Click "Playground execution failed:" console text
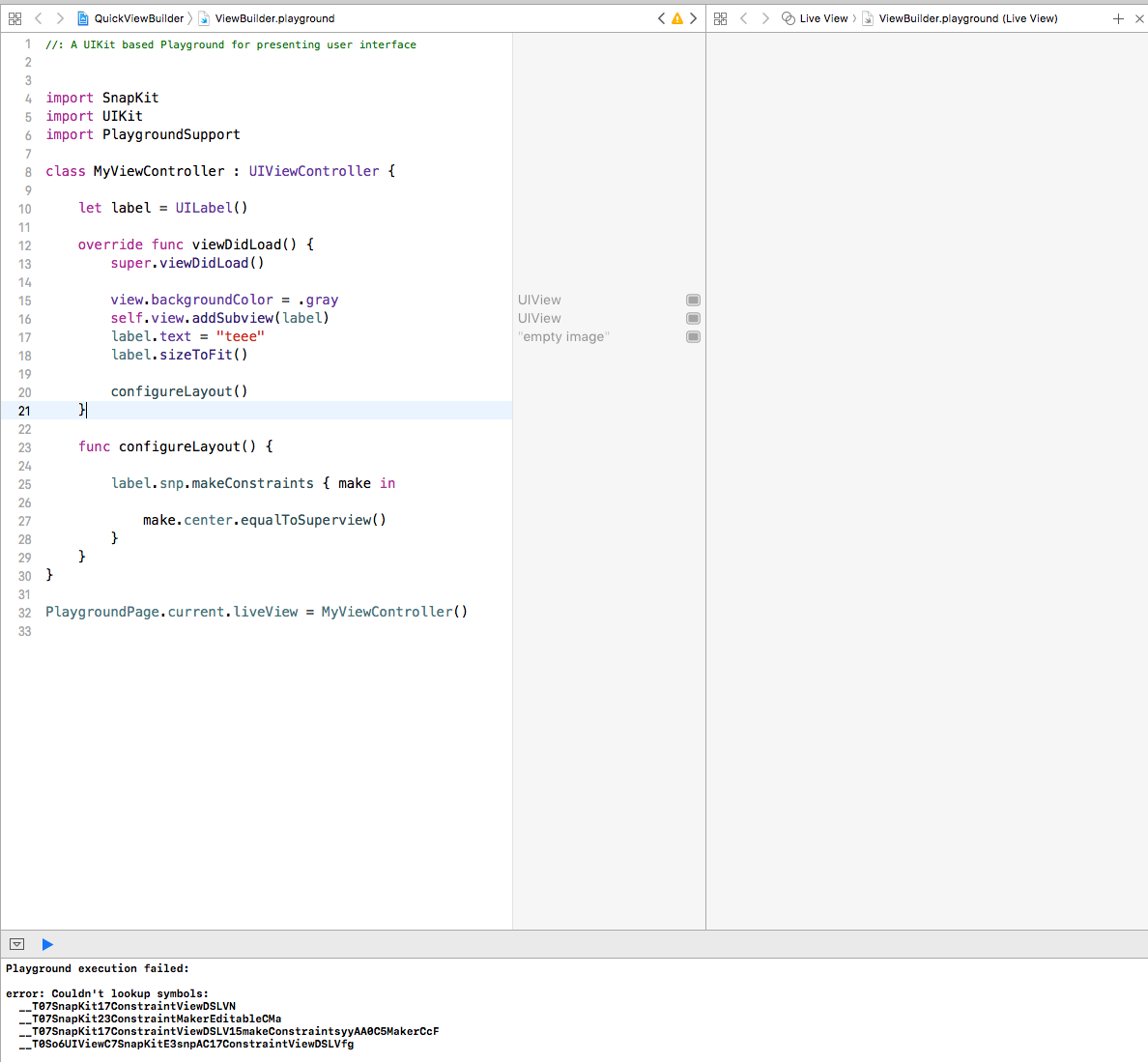This screenshot has height=1062, width=1148. point(98,968)
